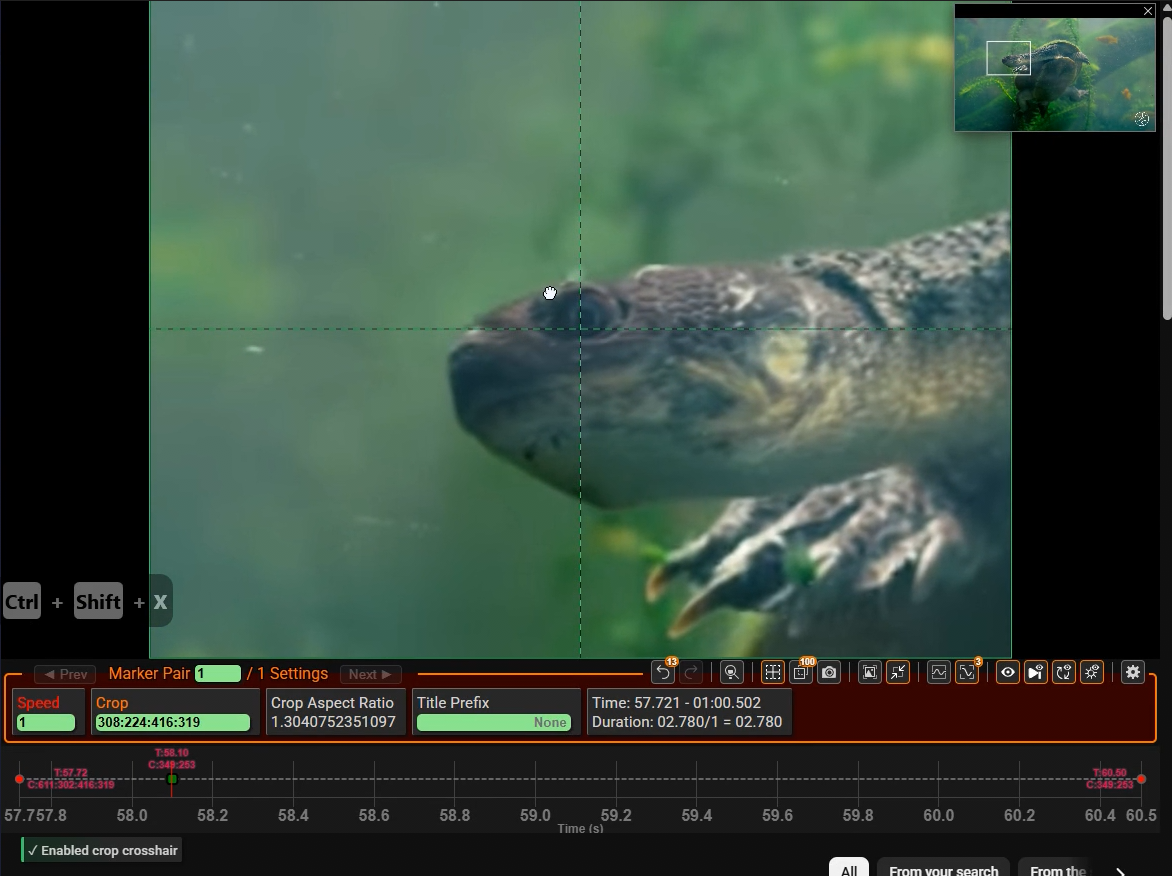Viewport: 1172px width, 876px height.
Task: Click the fit image to frame icon
Action: [869, 673]
